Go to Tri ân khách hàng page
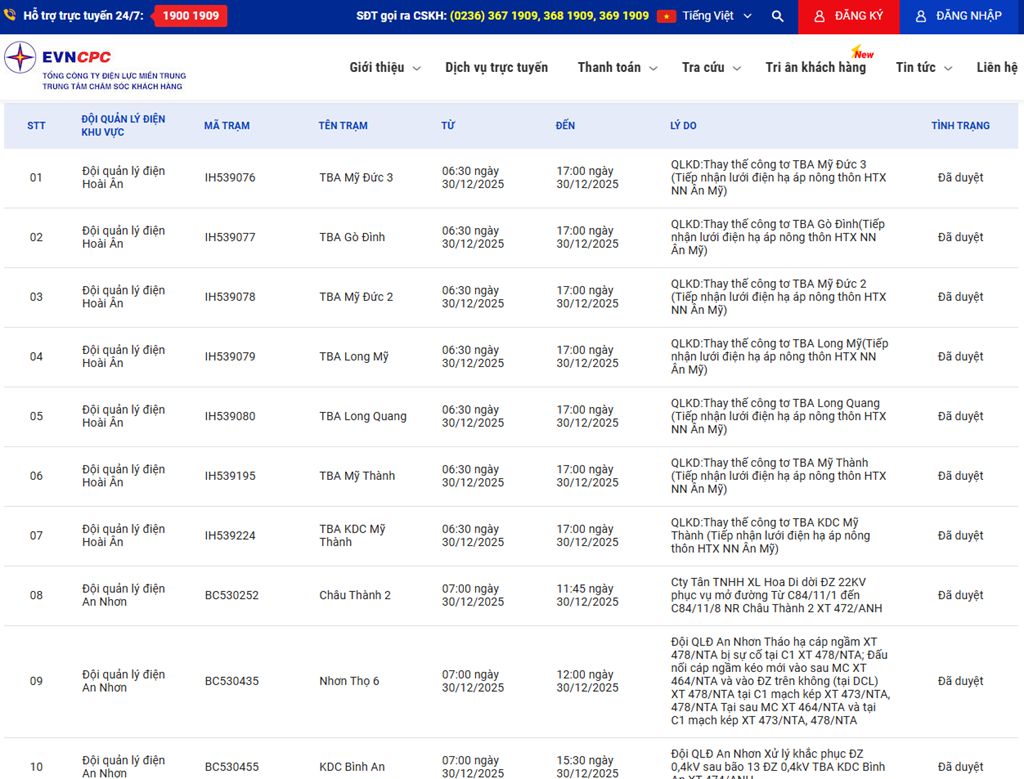 (x=815, y=67)
